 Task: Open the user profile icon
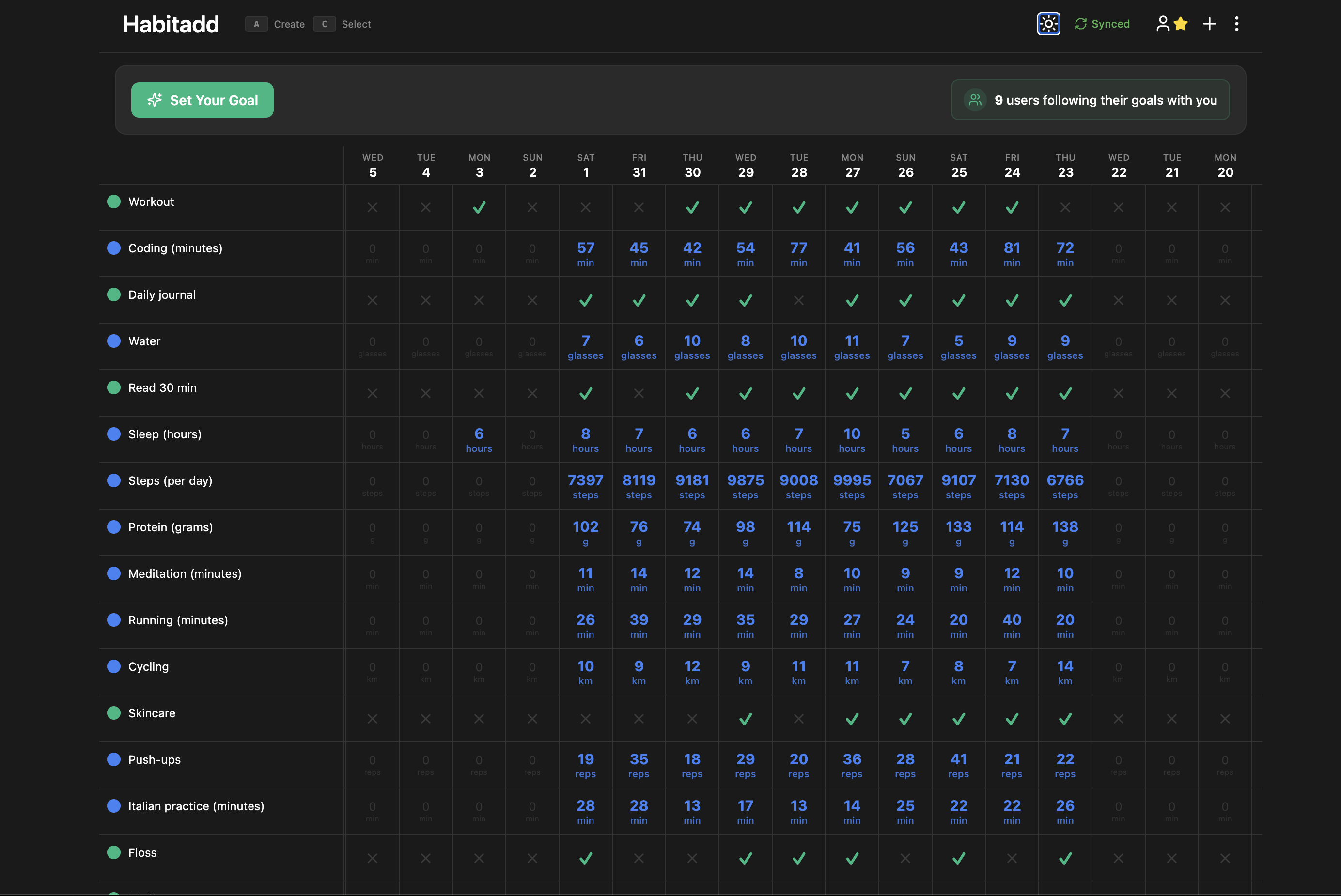click(x=1164, y=24)
